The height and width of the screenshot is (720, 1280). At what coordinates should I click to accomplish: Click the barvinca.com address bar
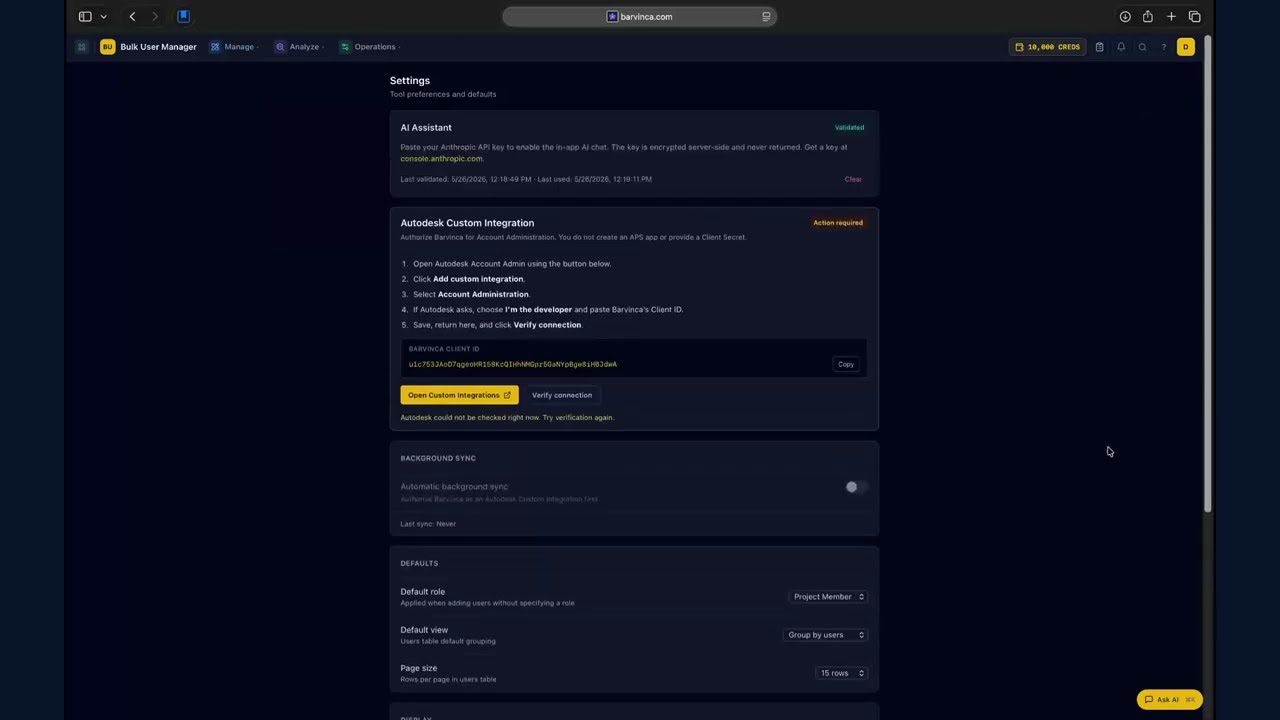639,16
